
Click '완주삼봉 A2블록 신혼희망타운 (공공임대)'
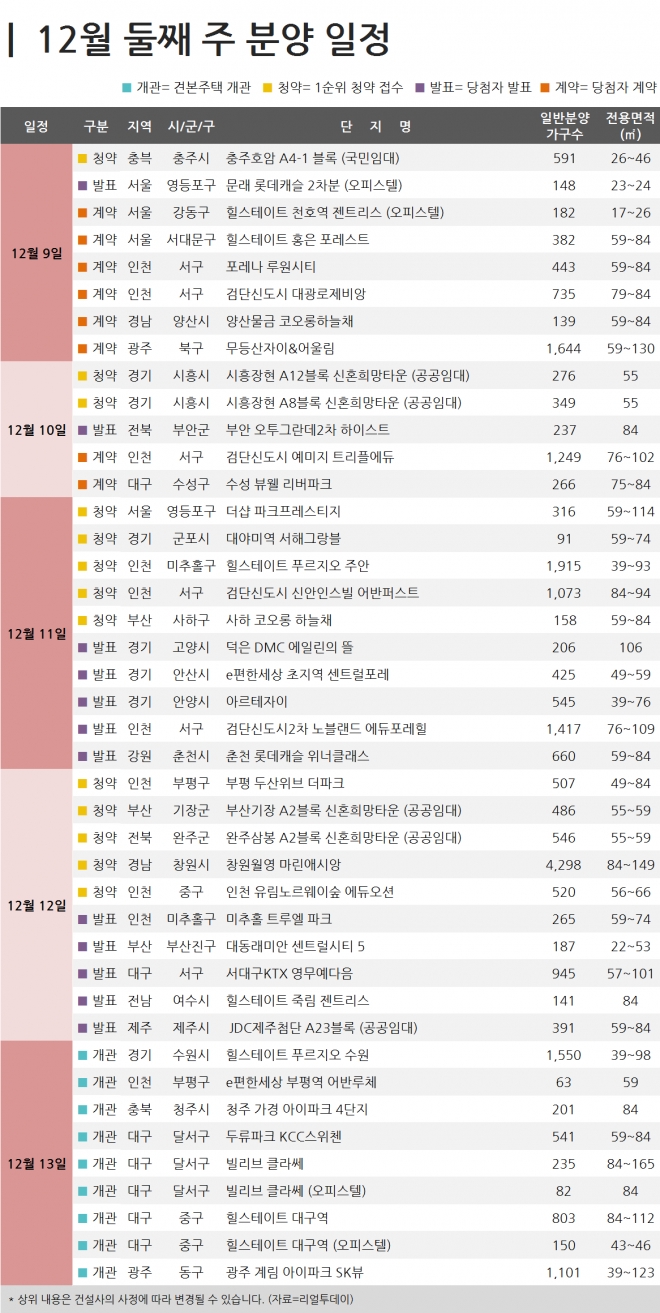[344, 837]
